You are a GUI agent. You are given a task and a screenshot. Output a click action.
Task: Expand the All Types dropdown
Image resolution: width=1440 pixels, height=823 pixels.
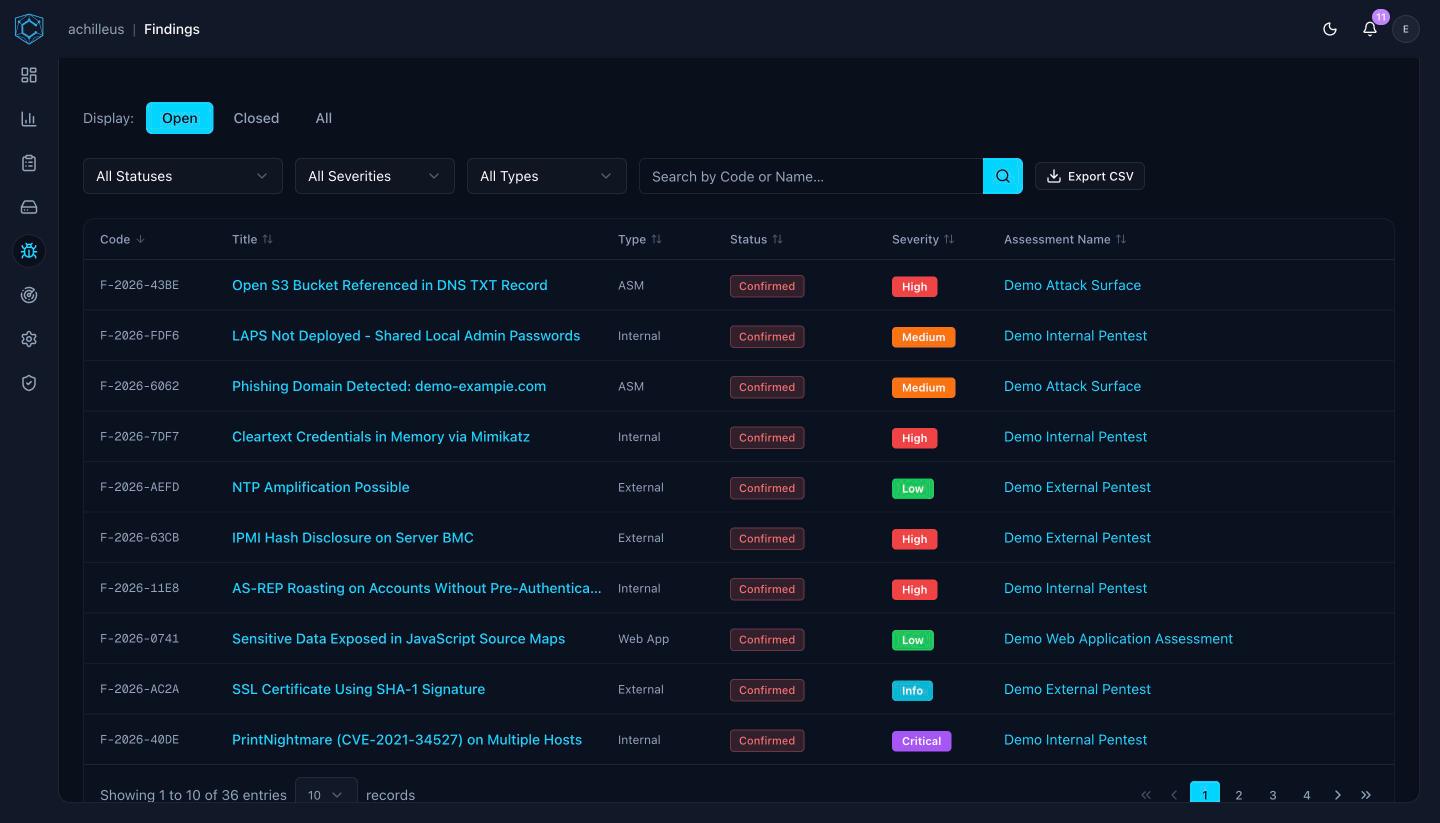[547, 176]
